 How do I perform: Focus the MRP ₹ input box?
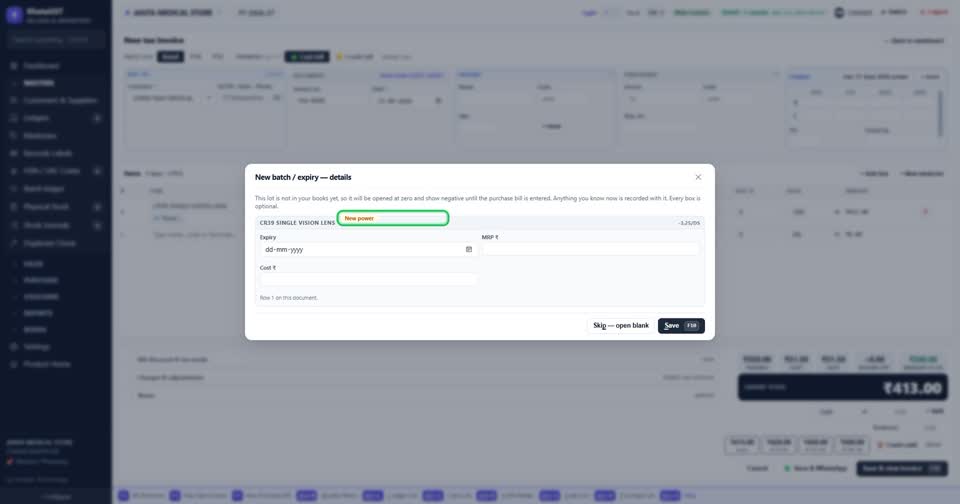(590, 249)
